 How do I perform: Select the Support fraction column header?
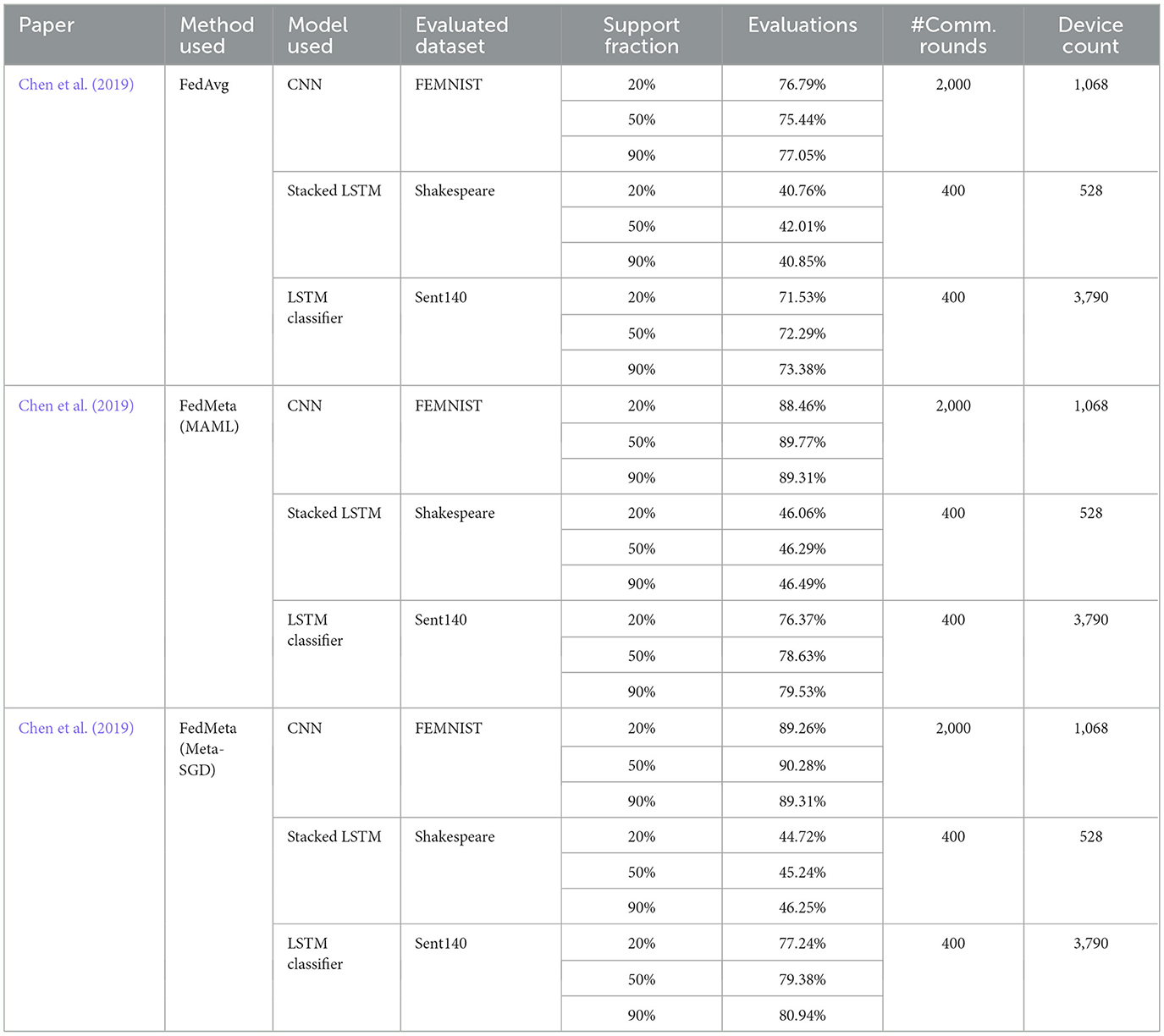click(641, 36)
